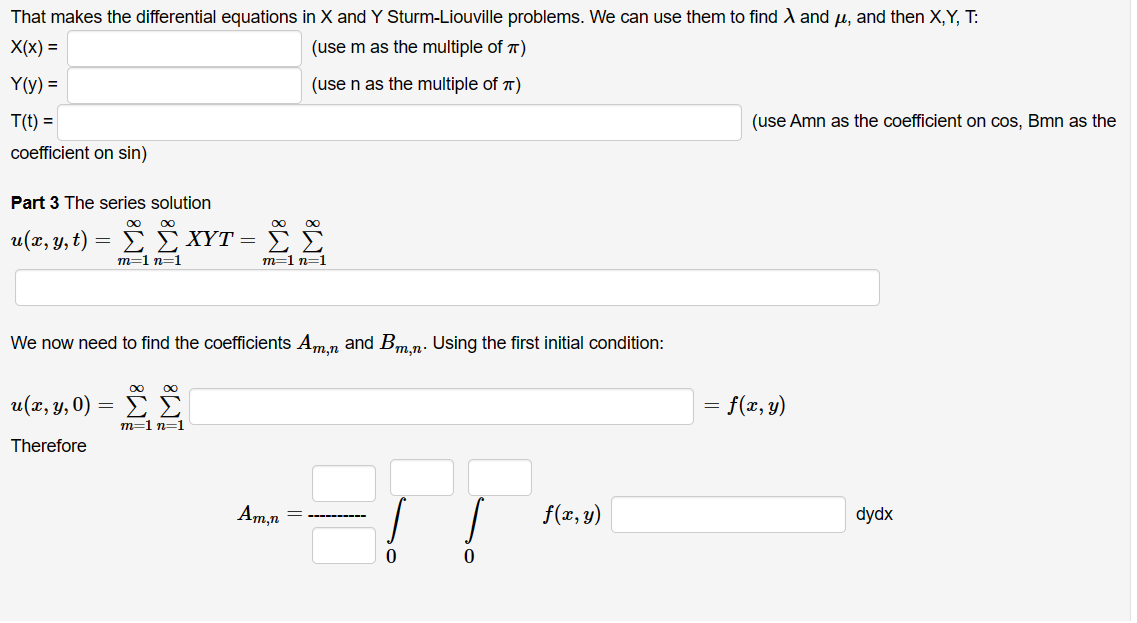
Task: Click the u(x,y,0) summand input box
Action: [442, 406]
